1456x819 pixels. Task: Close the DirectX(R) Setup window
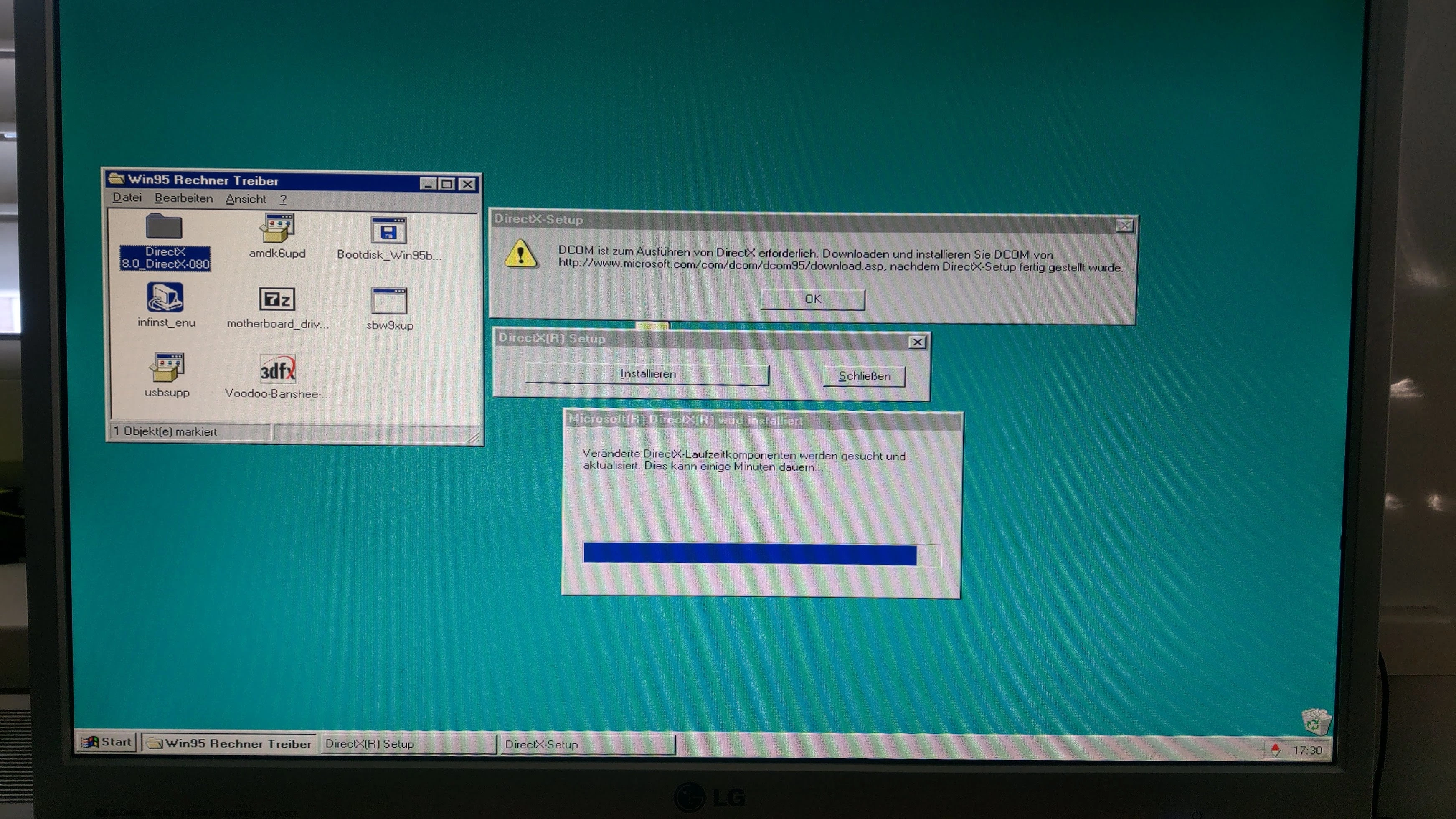click(917, 342)
